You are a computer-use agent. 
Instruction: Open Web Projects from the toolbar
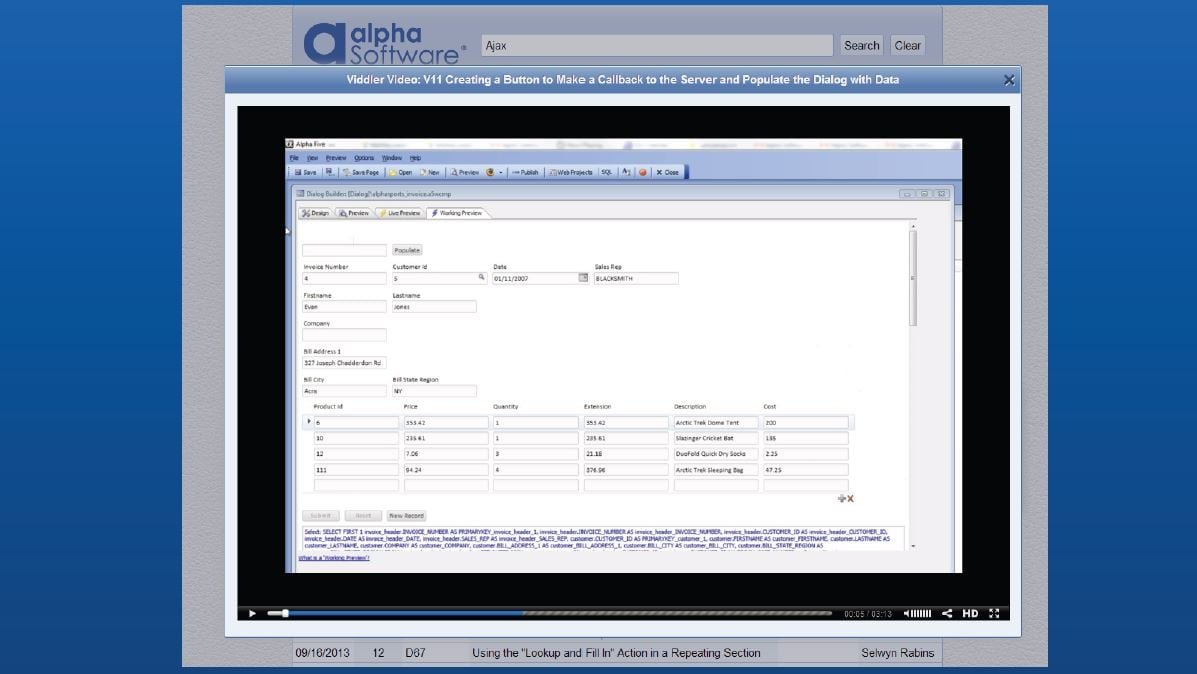pyautogui.click(x=571, y=172)
